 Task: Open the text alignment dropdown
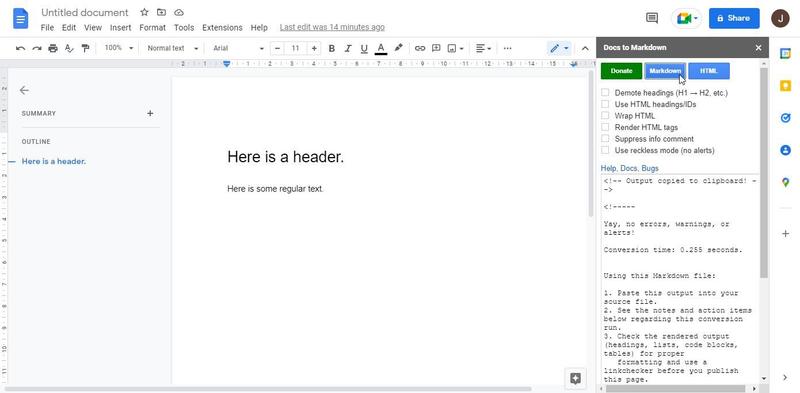pyautogui.click(x=484, y=48)
